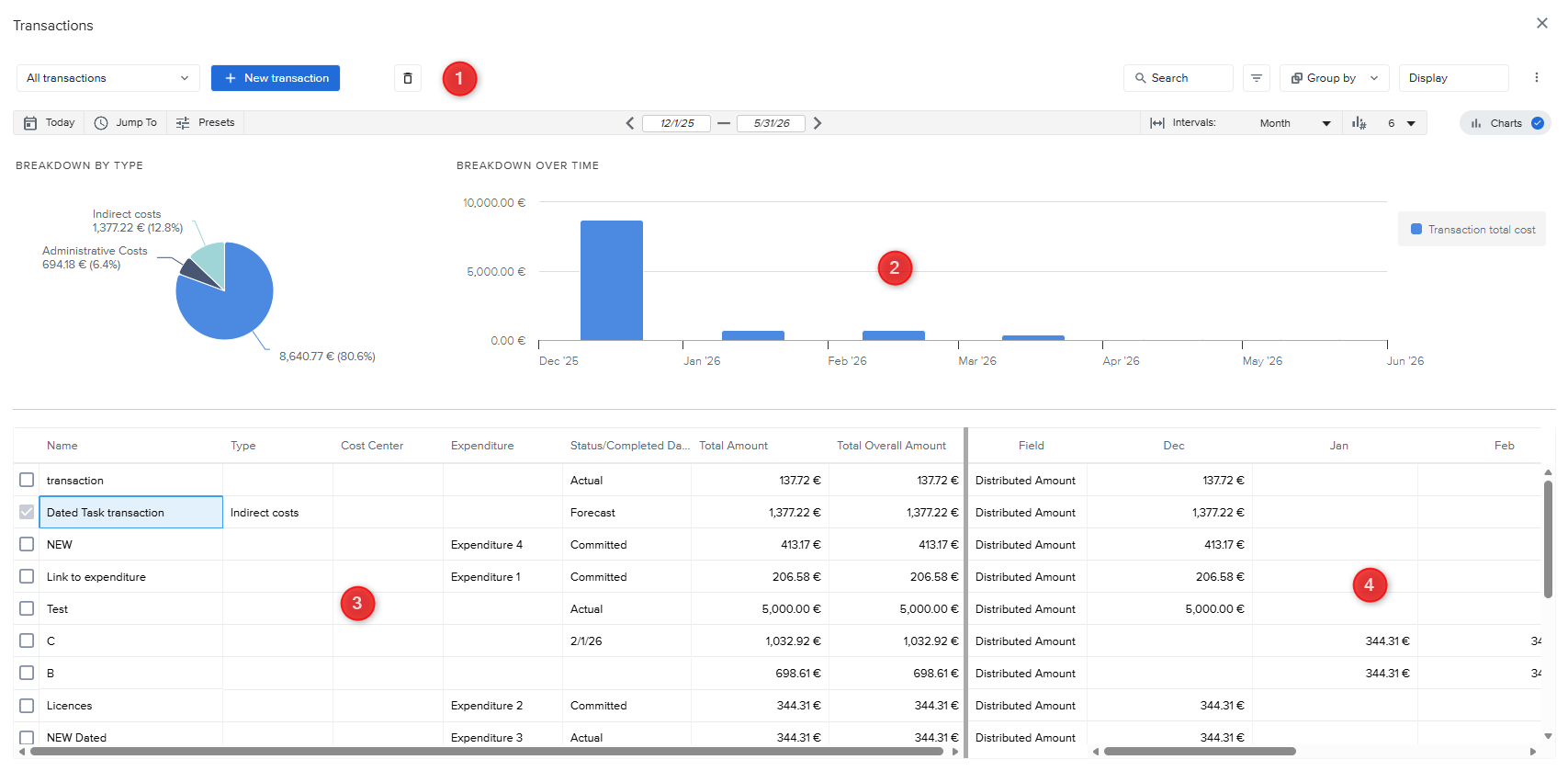
Task: Open the filter icon next to Search
Action: tap(1256, 78)
